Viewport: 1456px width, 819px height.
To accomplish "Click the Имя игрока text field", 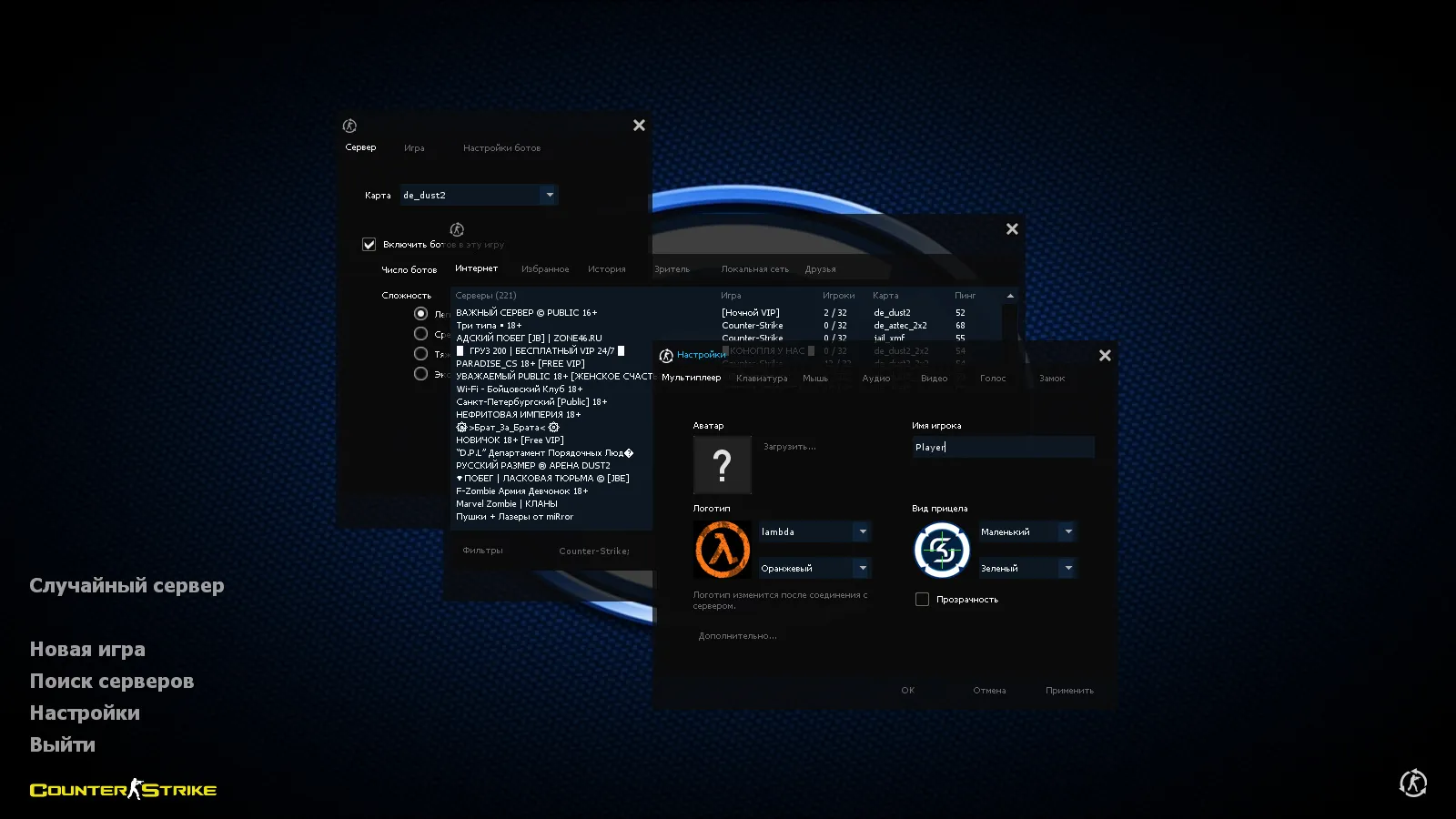I will coord(1002,447).
